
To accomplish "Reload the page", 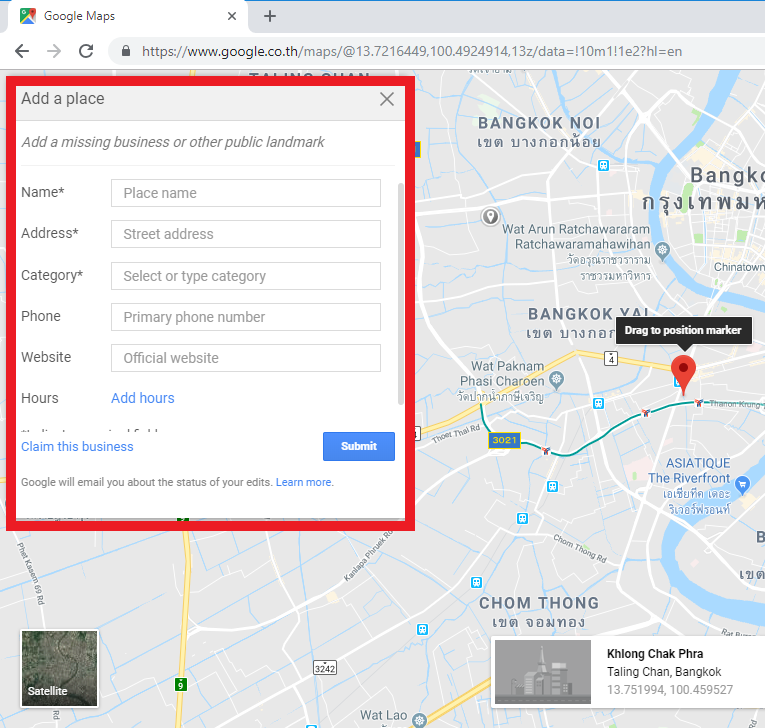I will pos(86,51).
